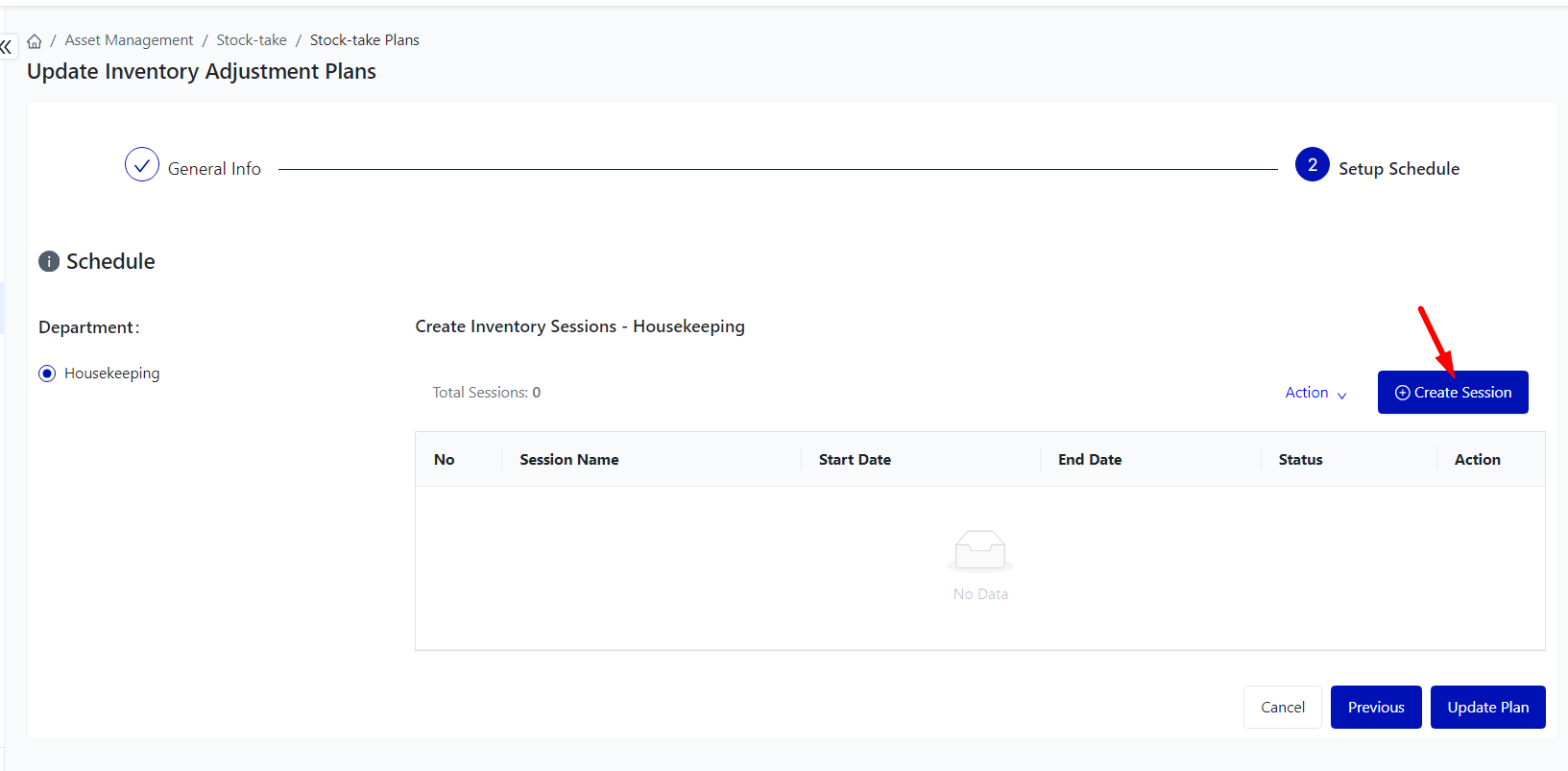Collapse sidebar with double-chevron icon
1568x771 pixels.
pos(7,46)
